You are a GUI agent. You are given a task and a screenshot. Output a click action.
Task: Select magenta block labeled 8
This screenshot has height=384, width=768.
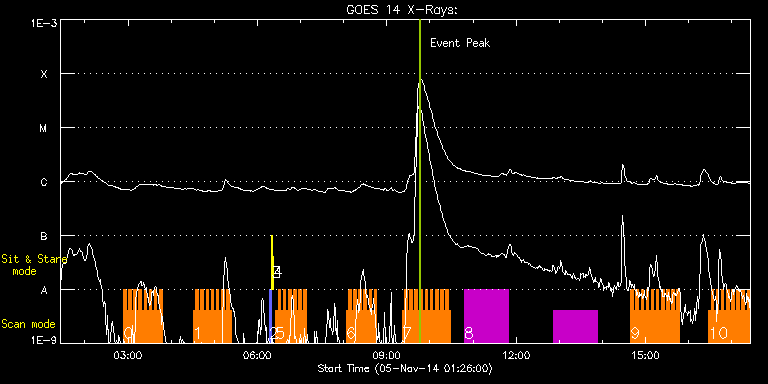[x=486, y=316]
